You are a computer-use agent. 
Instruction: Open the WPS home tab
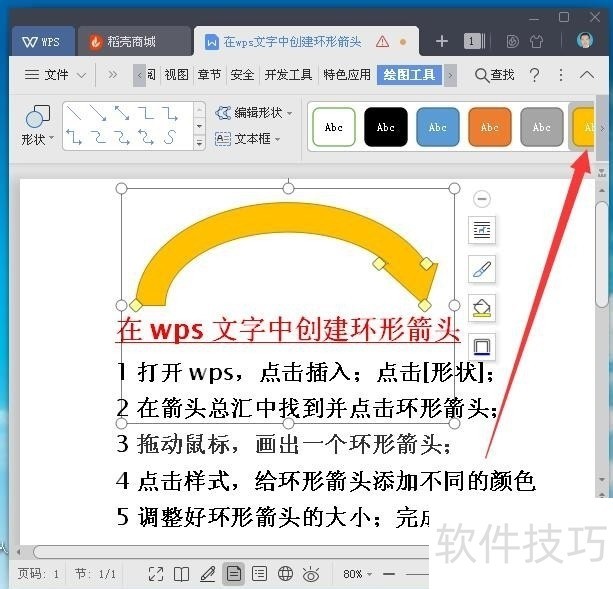(x=42, y=41)
